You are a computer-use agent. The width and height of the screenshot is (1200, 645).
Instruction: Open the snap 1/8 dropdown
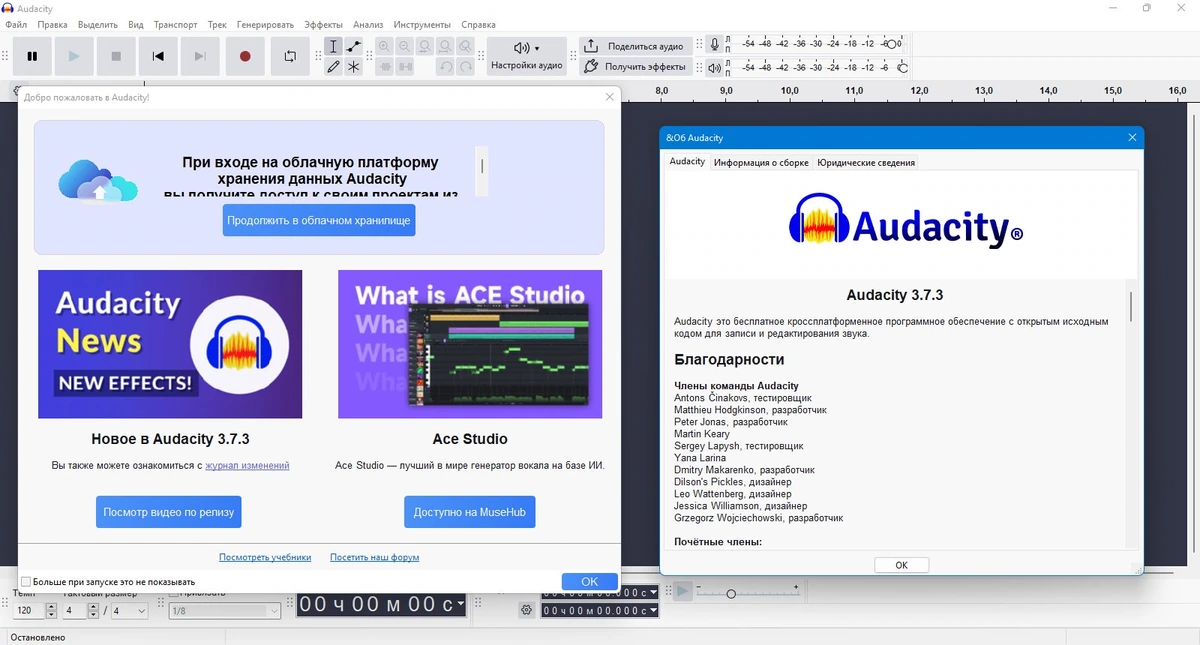225,611
